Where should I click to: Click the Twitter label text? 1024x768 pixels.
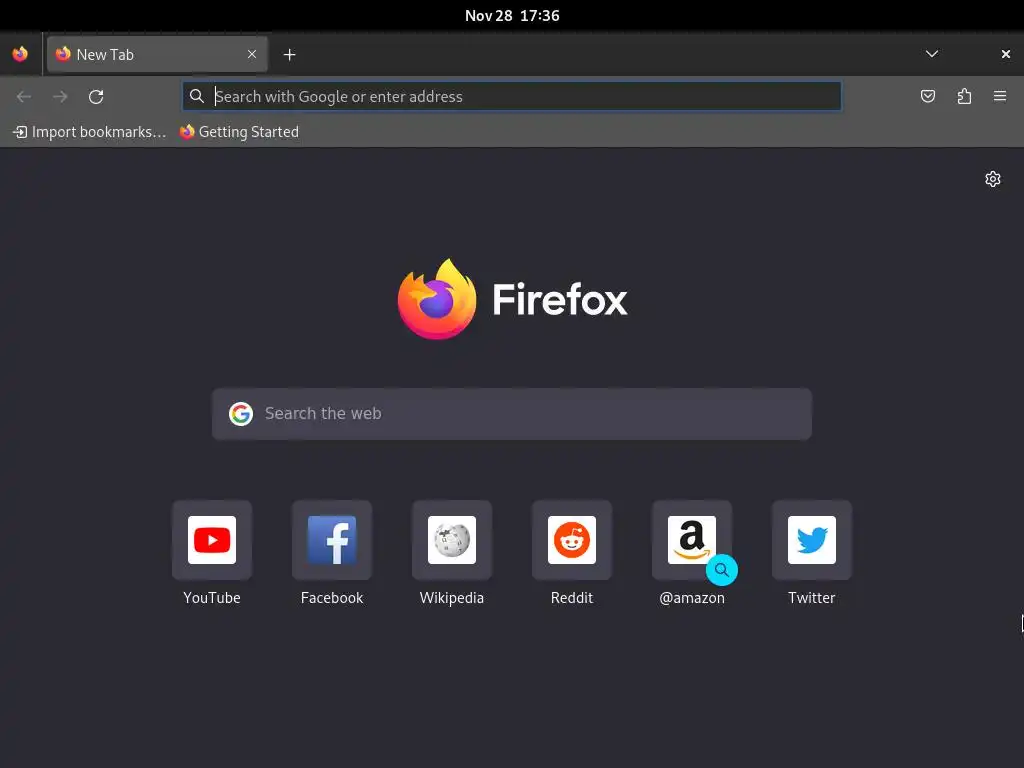pyautogui.click(x=812, y=598)
